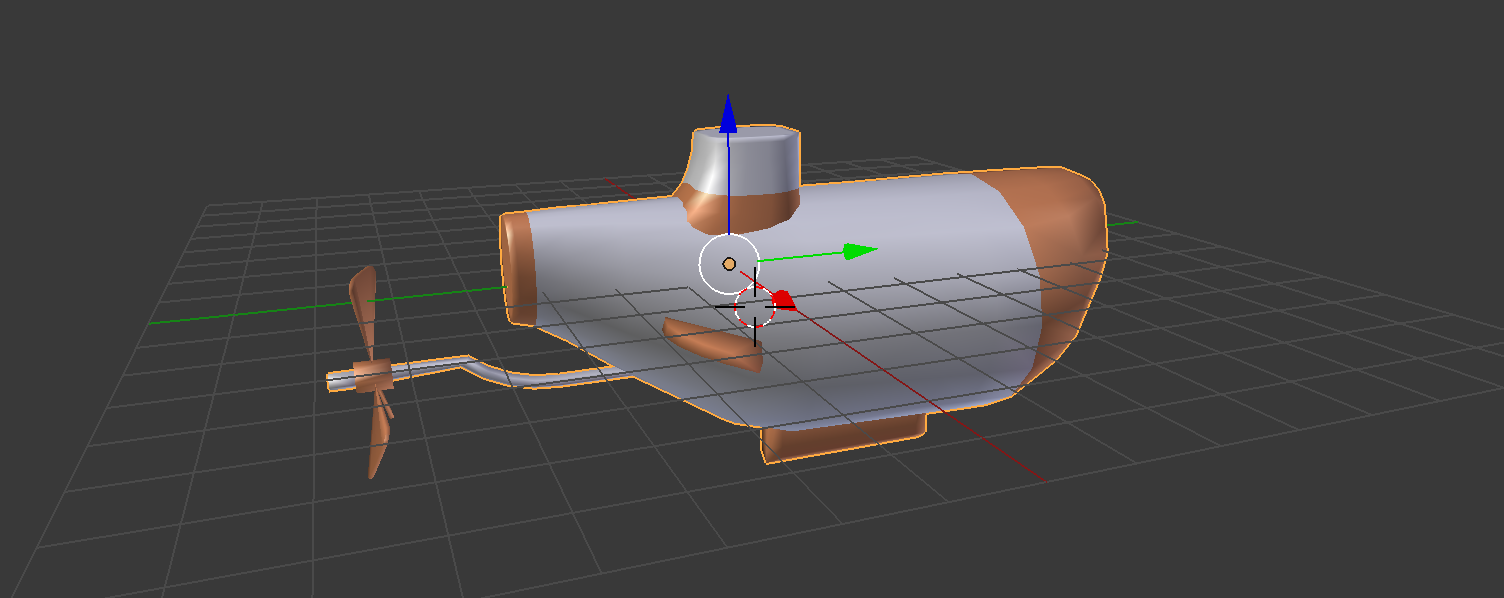Click the copper keel under the hull
The height and width of the screenshot is (598, 1504).
843,438
